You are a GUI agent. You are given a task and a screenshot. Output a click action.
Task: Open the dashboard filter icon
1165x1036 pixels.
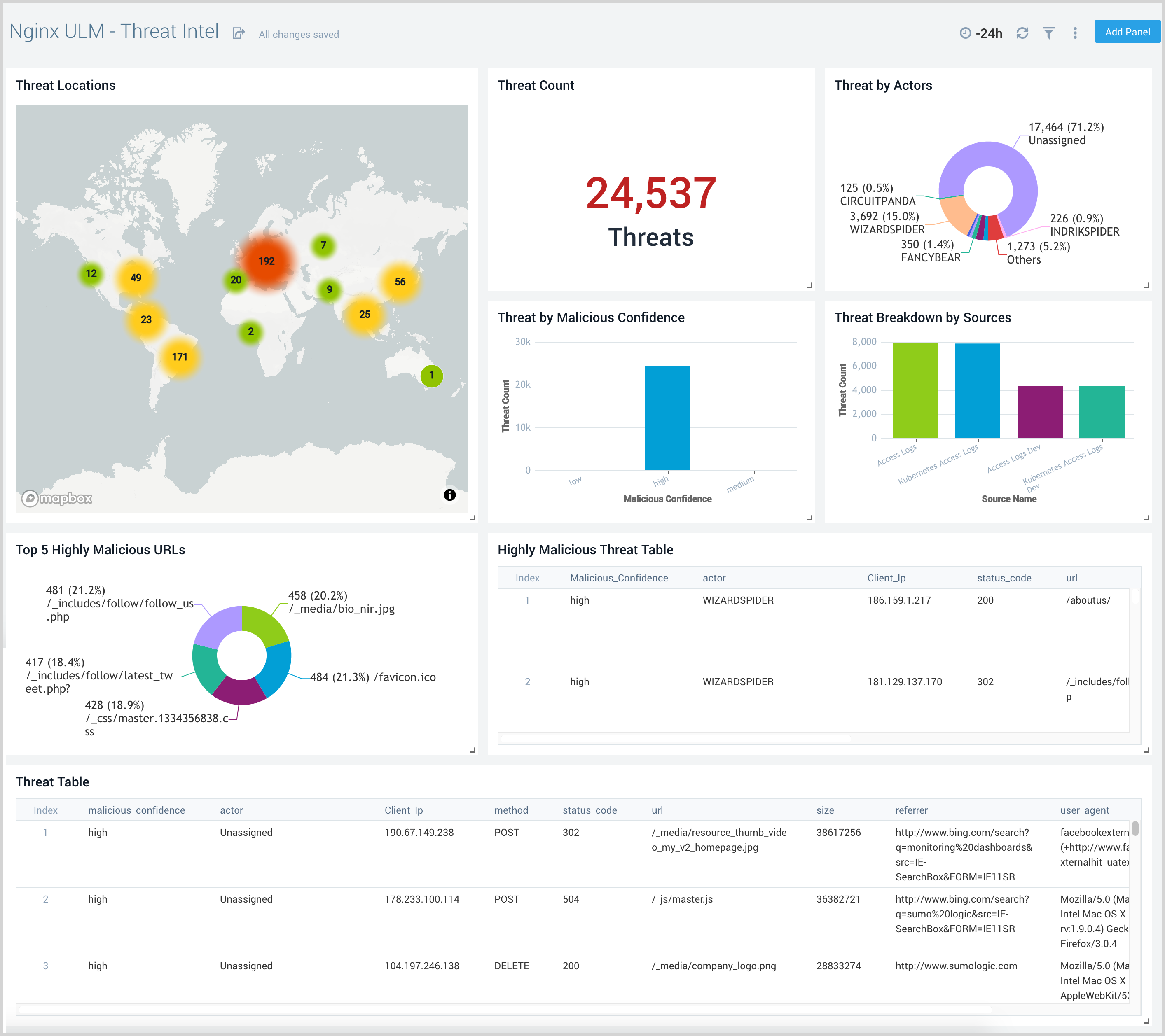1048,33
